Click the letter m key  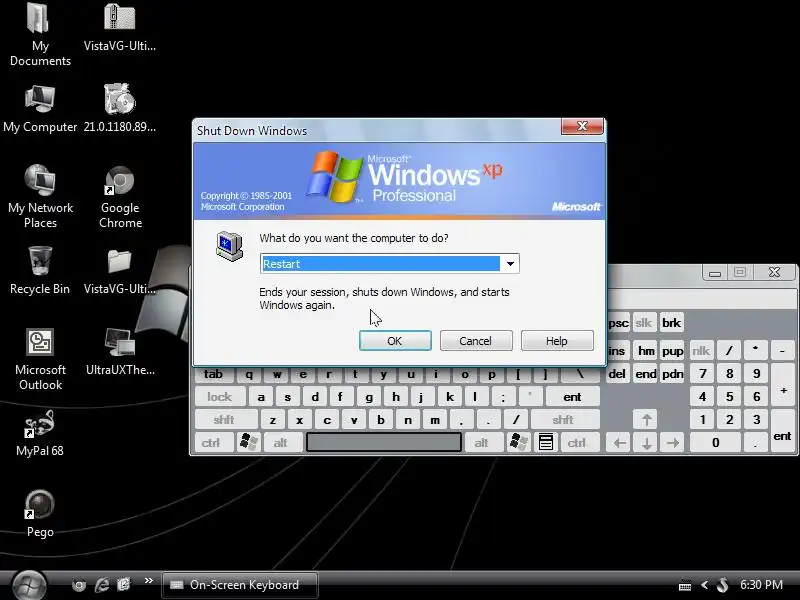pos(435,420)
